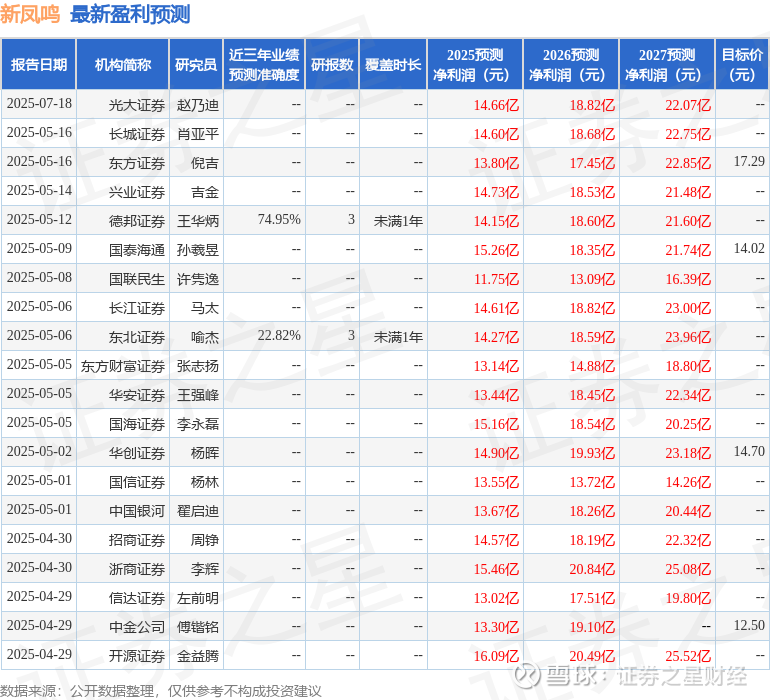Click 14.73亿 in 兴业证券 row
Image resolution: width=770 pixels, height=700 pixels.
[496, 192]
